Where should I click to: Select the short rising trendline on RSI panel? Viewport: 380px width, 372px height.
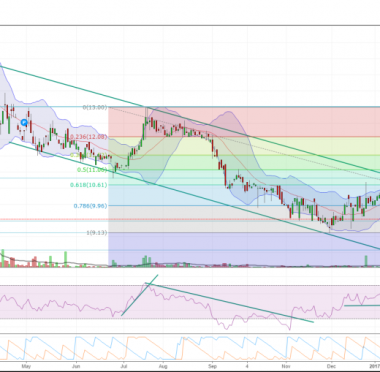(139, 295)
